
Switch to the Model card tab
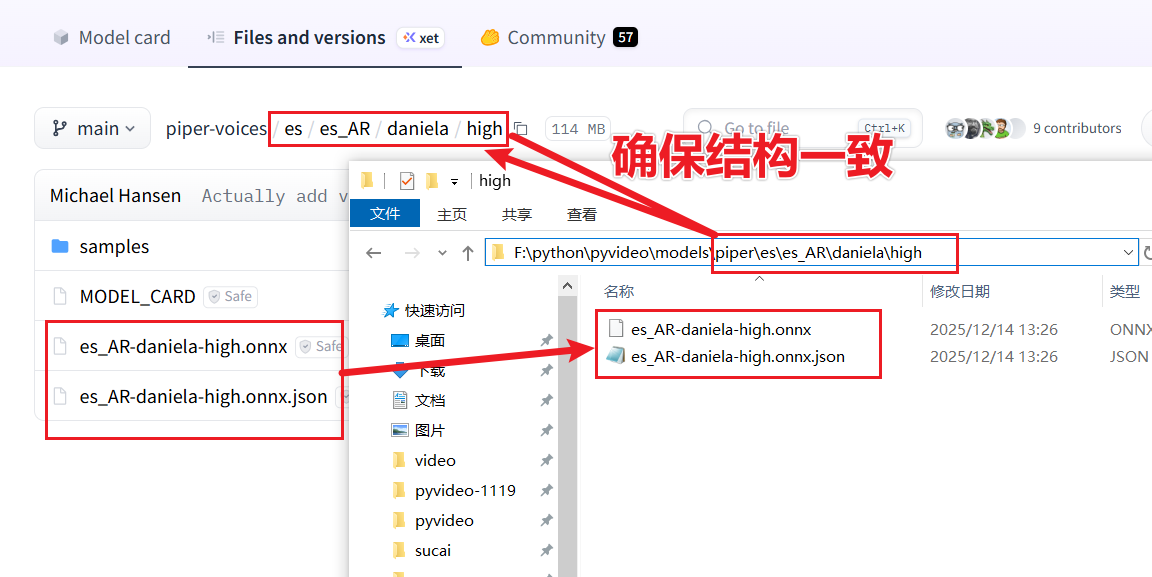click(111, 38)
